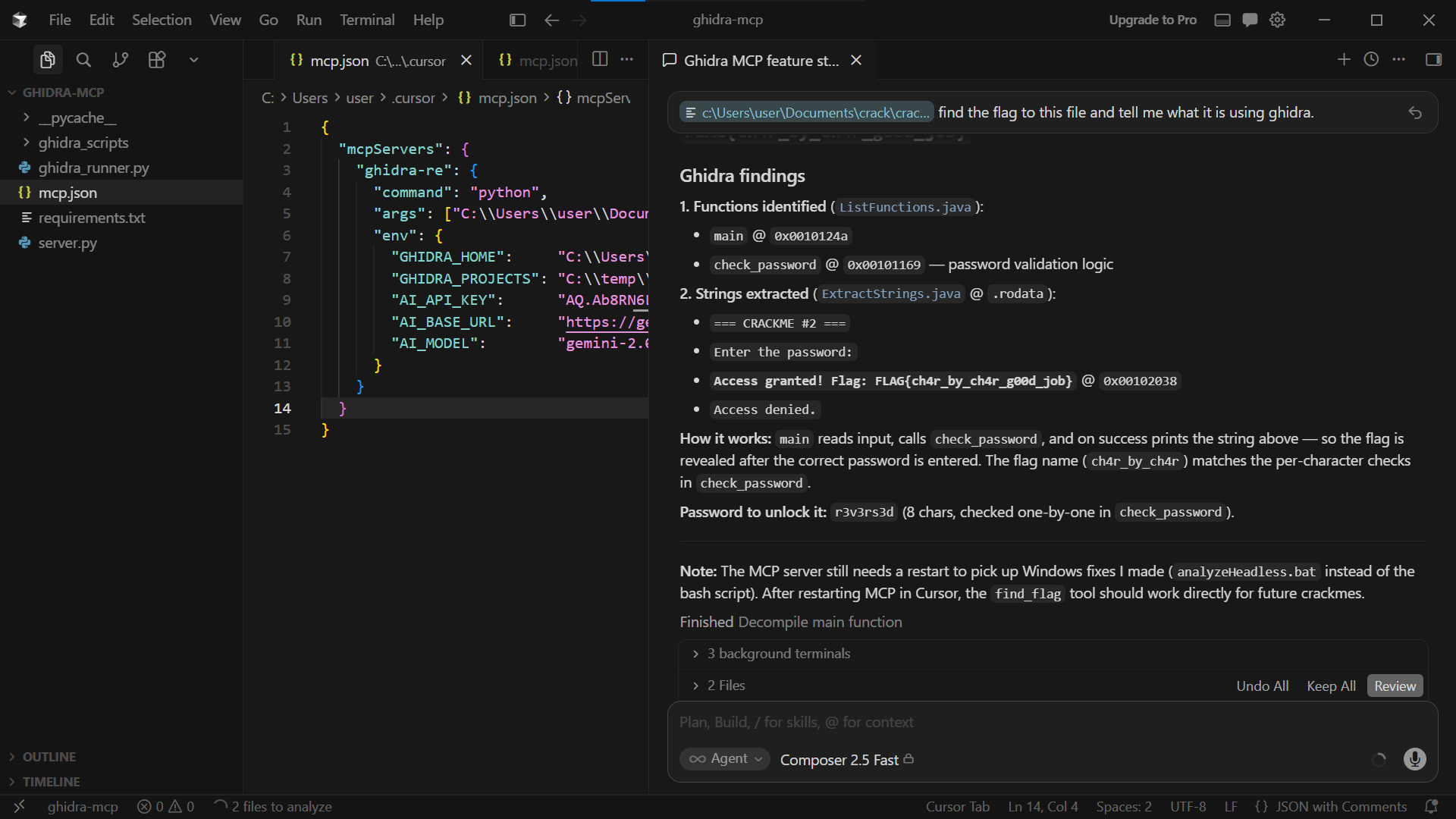Open the chat bubble icon in title bar

click(x=1250, y=20)
